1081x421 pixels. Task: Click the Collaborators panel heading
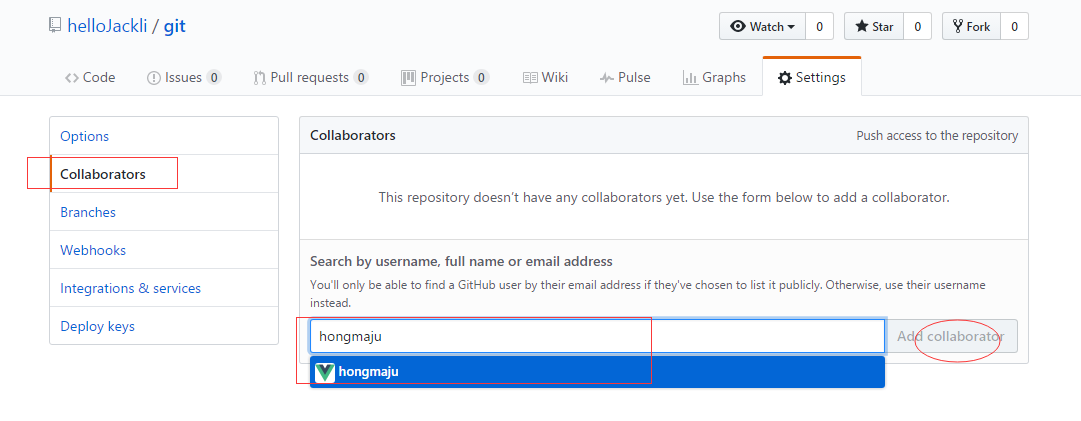click(353, 135)
